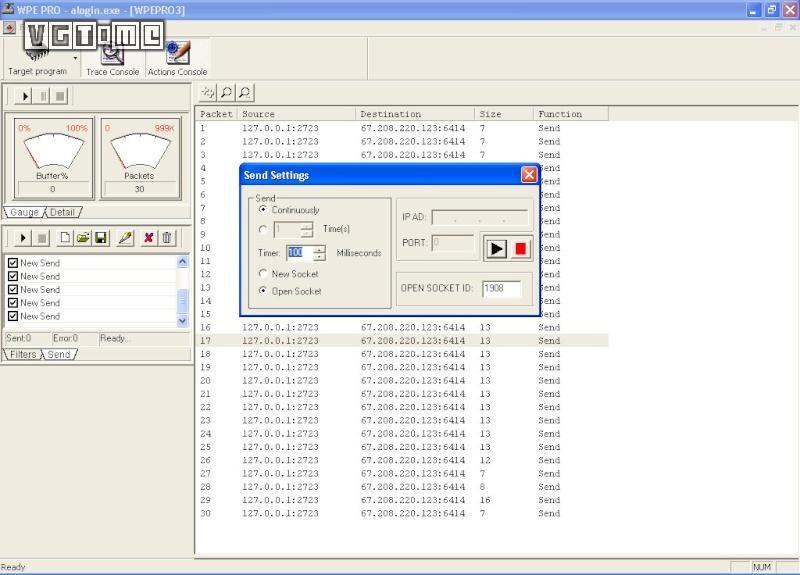Click the pencil edit icon
This screenshot has height=575, width=800.
coord(125,238)
